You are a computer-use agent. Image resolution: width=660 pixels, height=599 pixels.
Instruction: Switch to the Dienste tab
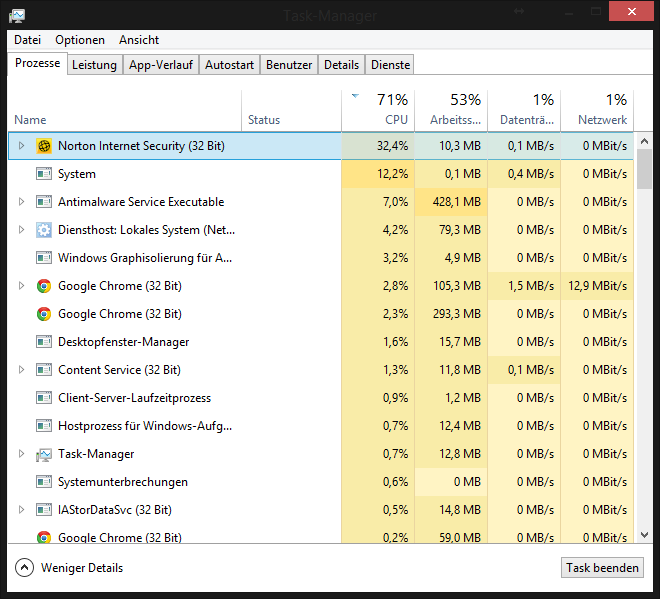point(390,65)
